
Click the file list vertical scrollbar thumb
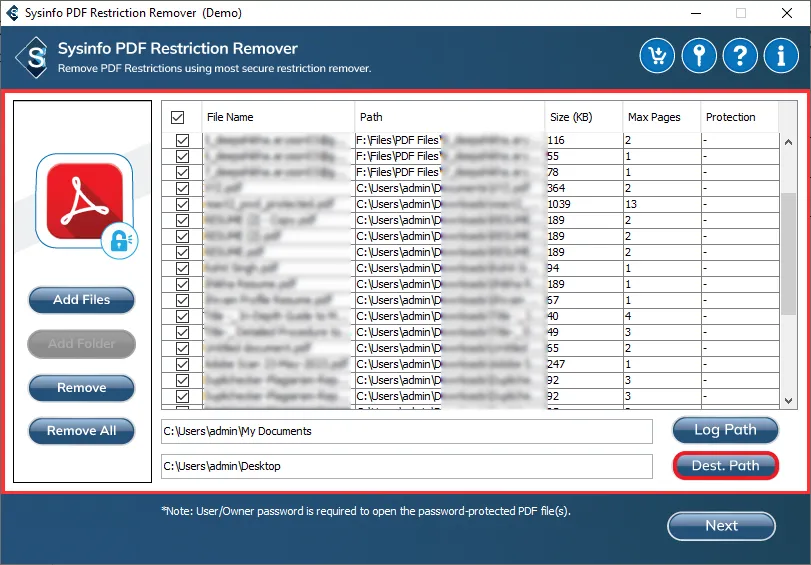point(788,254)
